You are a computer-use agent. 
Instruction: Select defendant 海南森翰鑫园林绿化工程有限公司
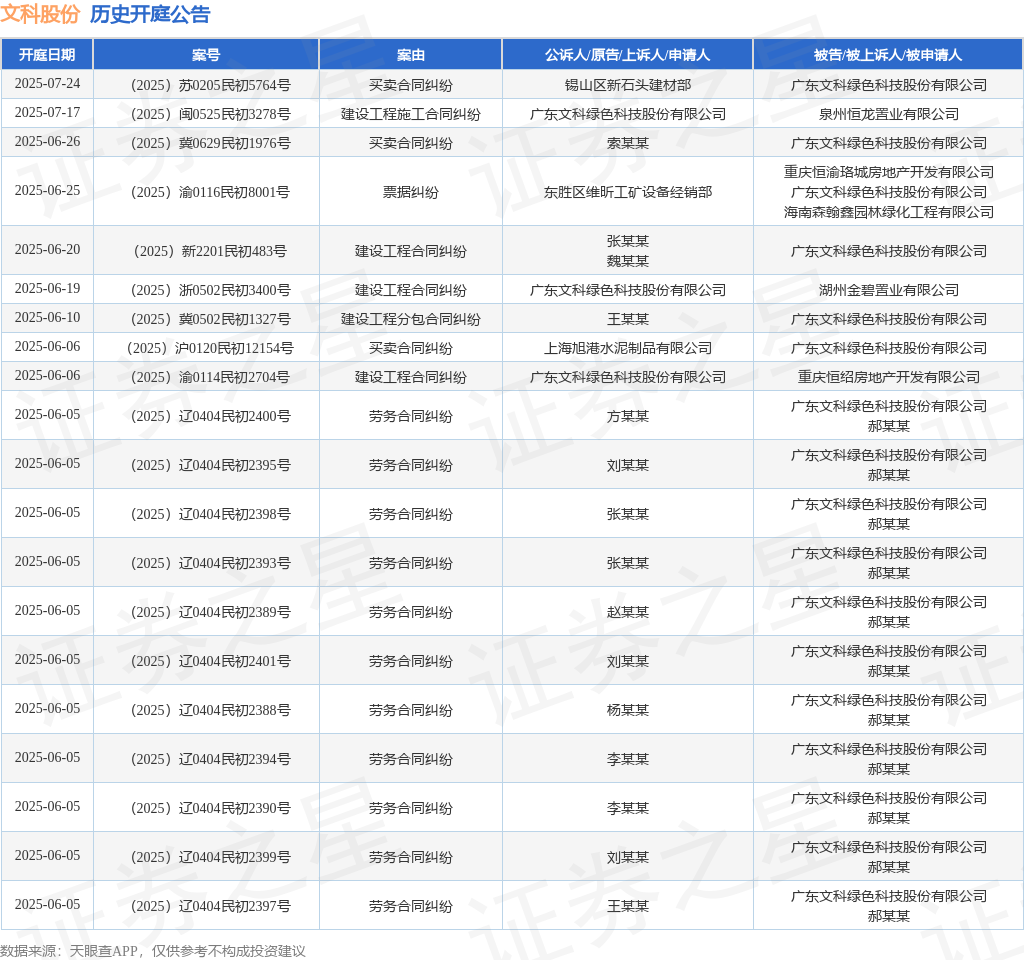tap(889, 212)
